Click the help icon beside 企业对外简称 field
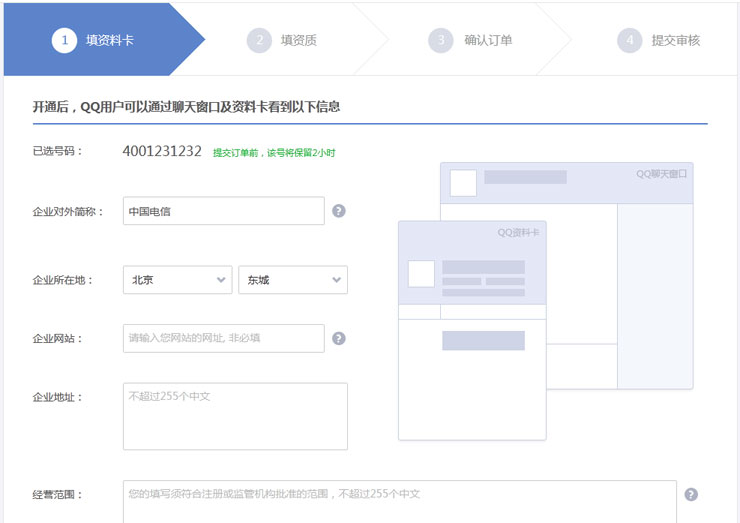The width and height of the screenshot is (740, 523). [x=338, y=211]
